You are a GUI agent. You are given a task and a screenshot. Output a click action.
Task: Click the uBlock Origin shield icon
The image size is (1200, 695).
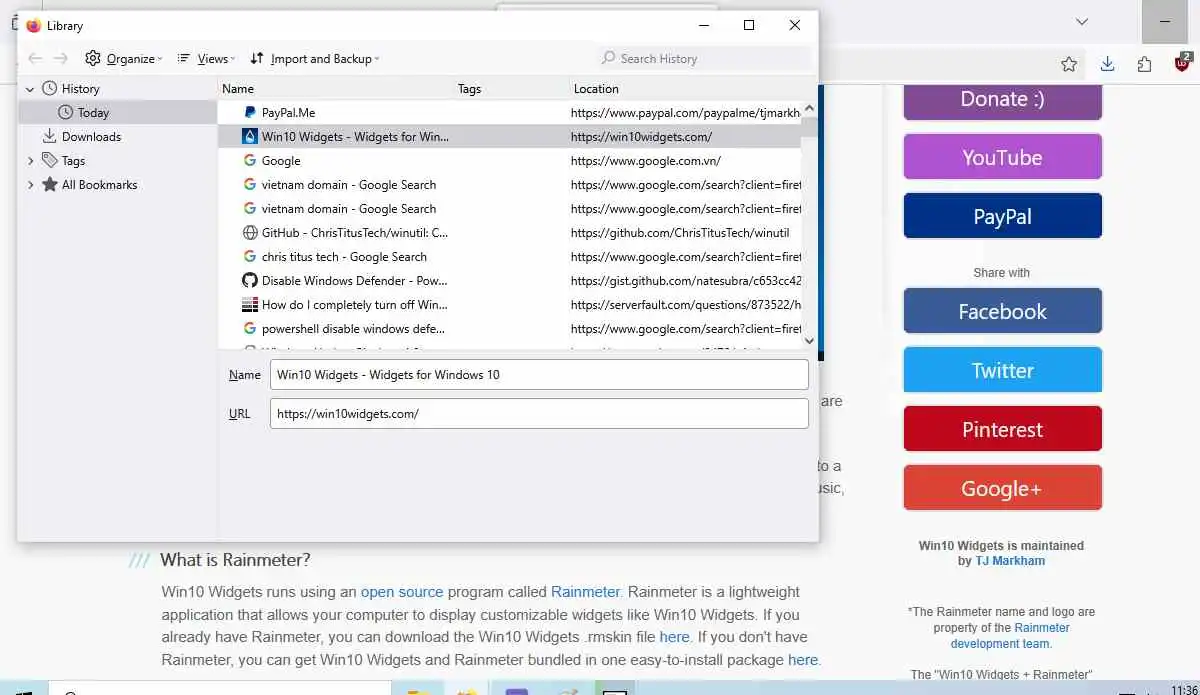(1181, 64)
